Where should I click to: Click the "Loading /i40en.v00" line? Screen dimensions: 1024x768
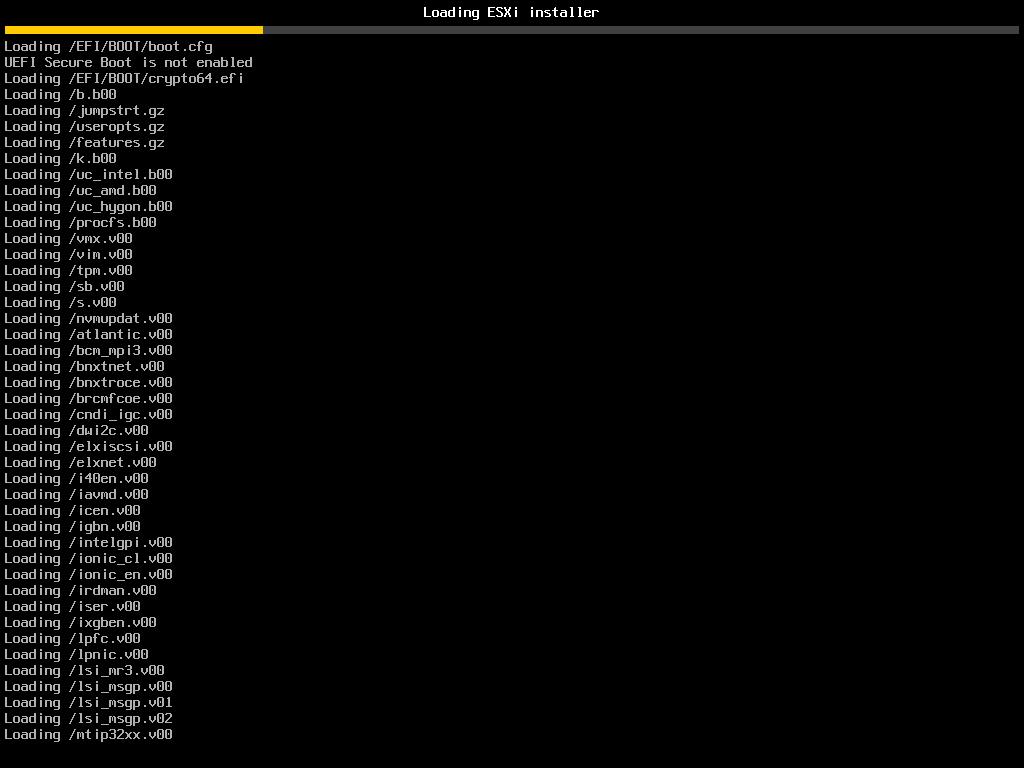pos(76,478)
